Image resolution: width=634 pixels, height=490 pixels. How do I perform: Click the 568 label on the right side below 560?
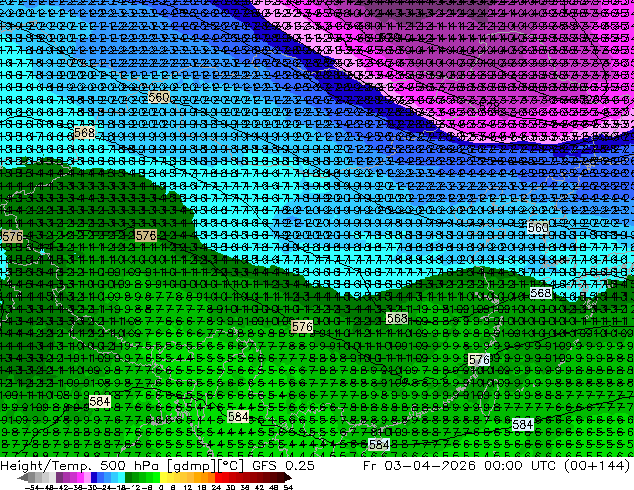(541, 293)
